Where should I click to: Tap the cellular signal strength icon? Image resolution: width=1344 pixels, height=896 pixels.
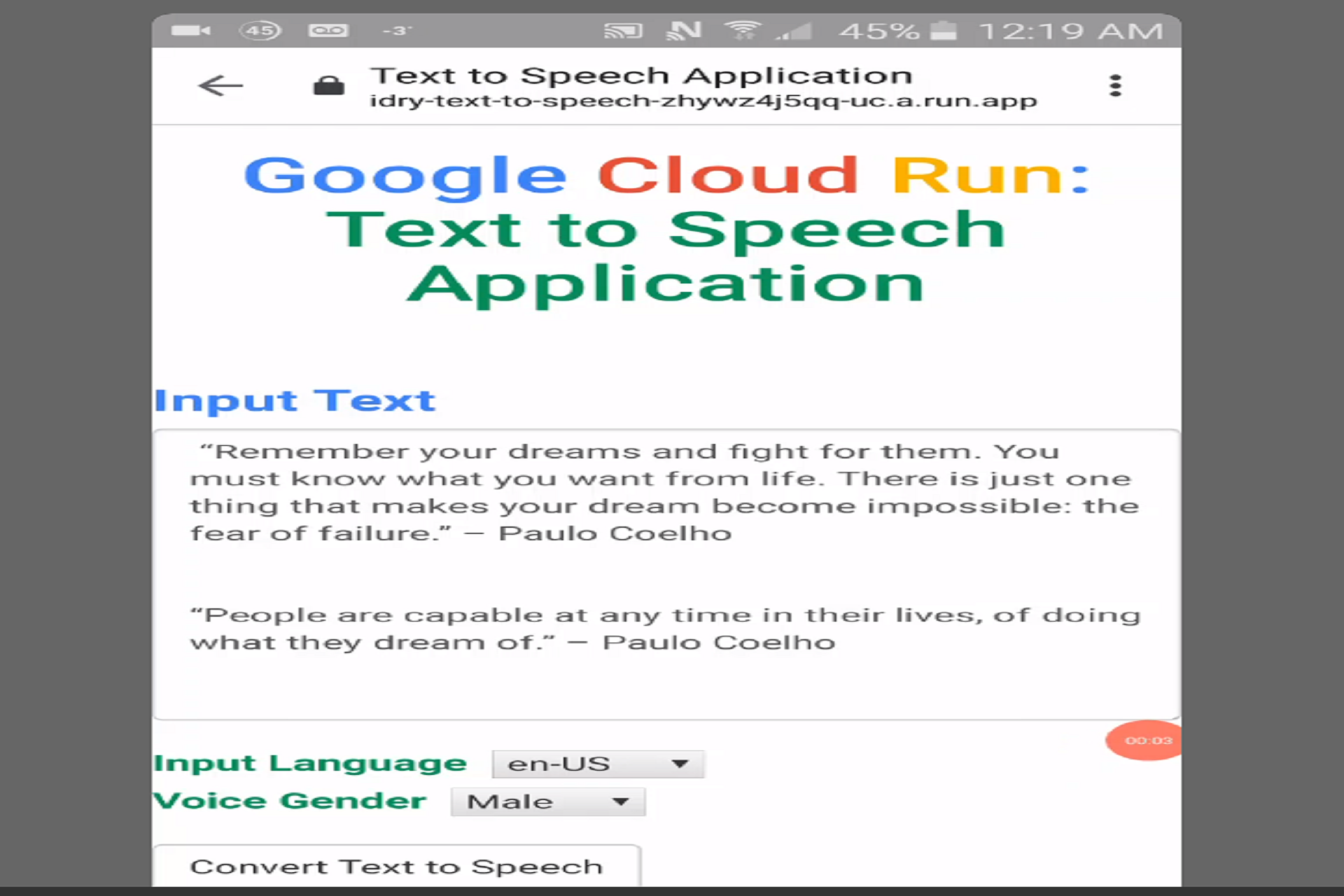794,31
